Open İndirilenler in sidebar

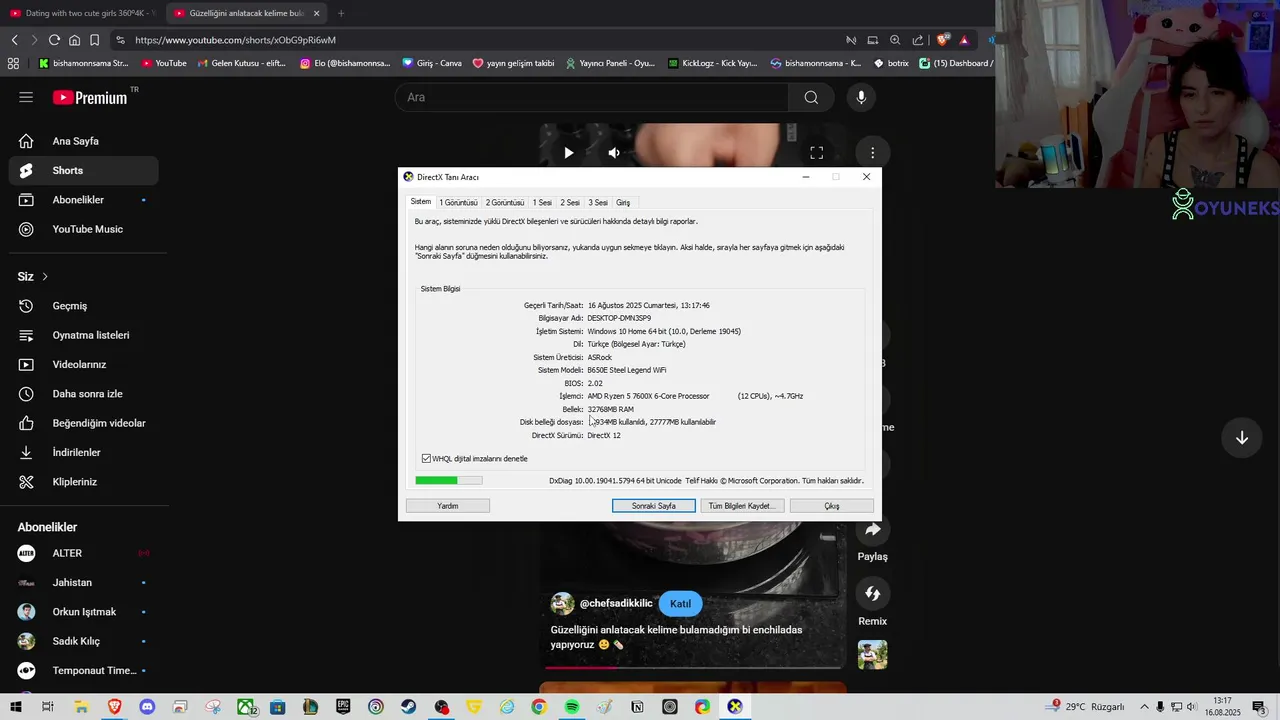[x=83, y=452]
